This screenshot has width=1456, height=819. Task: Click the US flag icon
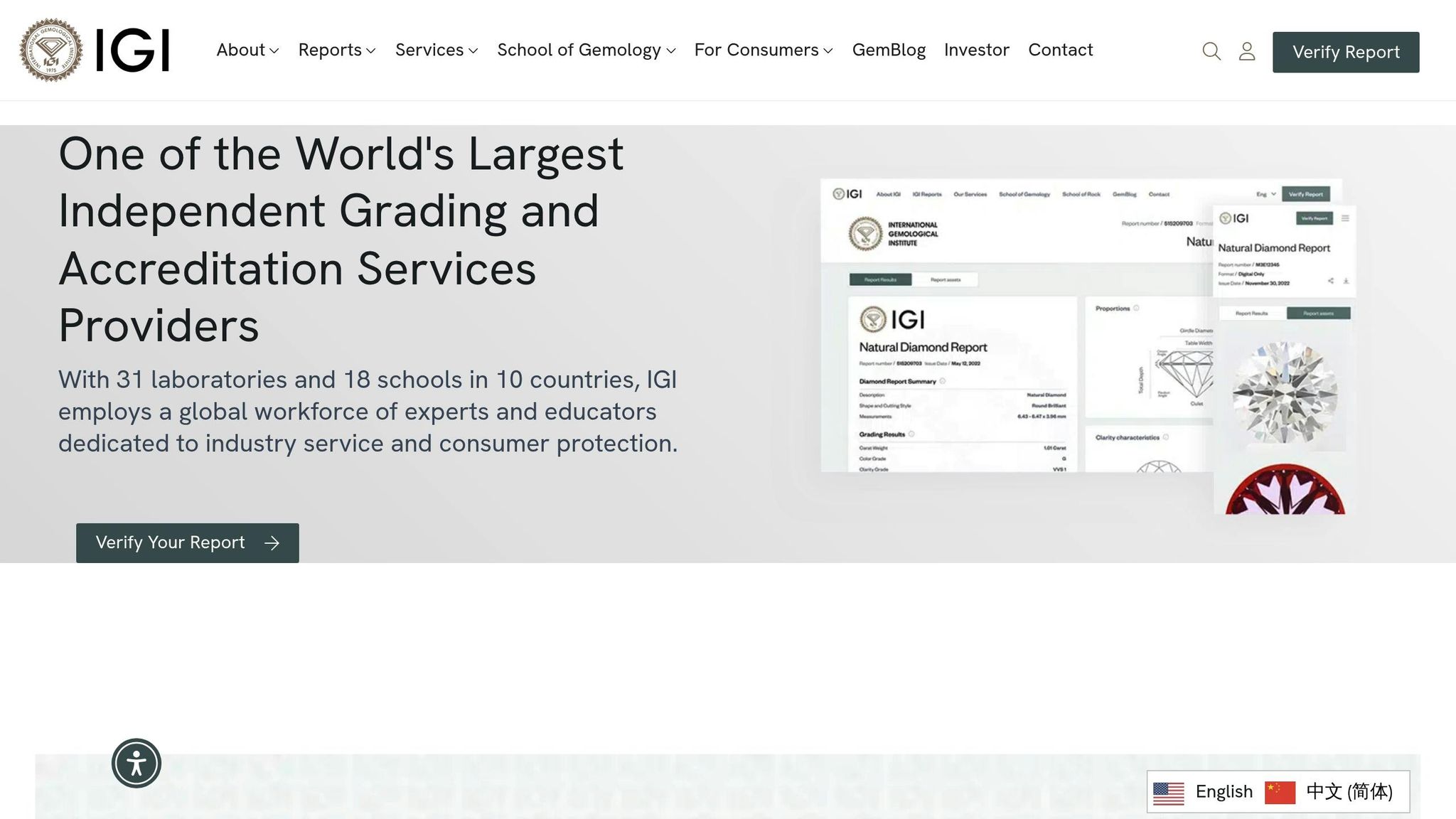point(1170,791)
